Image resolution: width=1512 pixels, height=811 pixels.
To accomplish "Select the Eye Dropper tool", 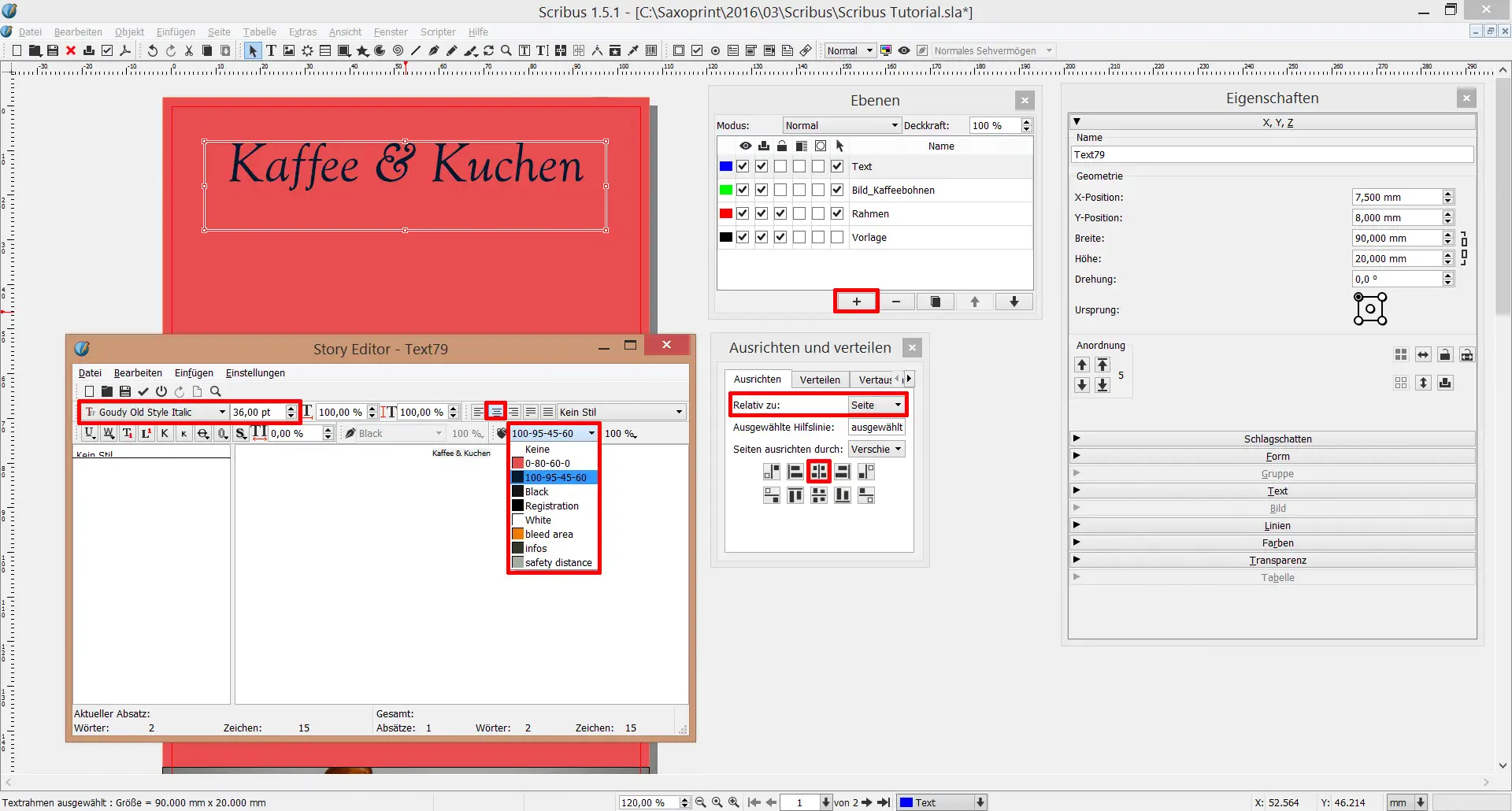I will pyautogui.click(x=633, y=50).
